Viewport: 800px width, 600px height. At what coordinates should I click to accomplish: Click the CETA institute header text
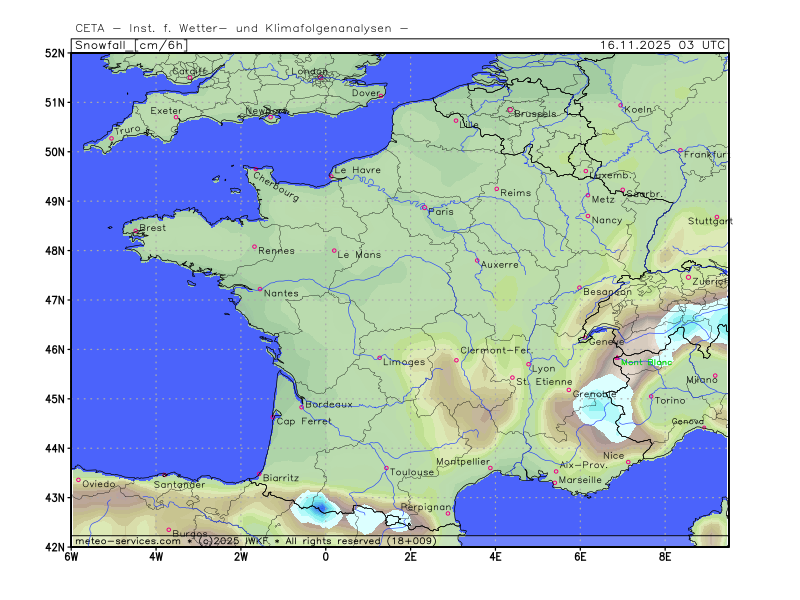[240, 28]
